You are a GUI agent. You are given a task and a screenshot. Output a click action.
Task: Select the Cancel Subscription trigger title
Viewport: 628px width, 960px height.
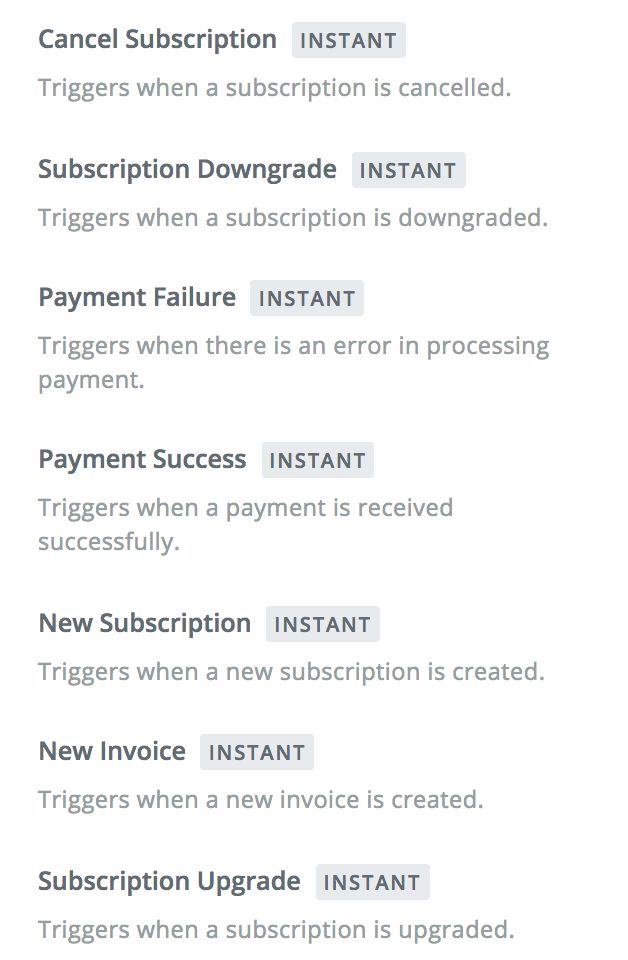(157, 40)
